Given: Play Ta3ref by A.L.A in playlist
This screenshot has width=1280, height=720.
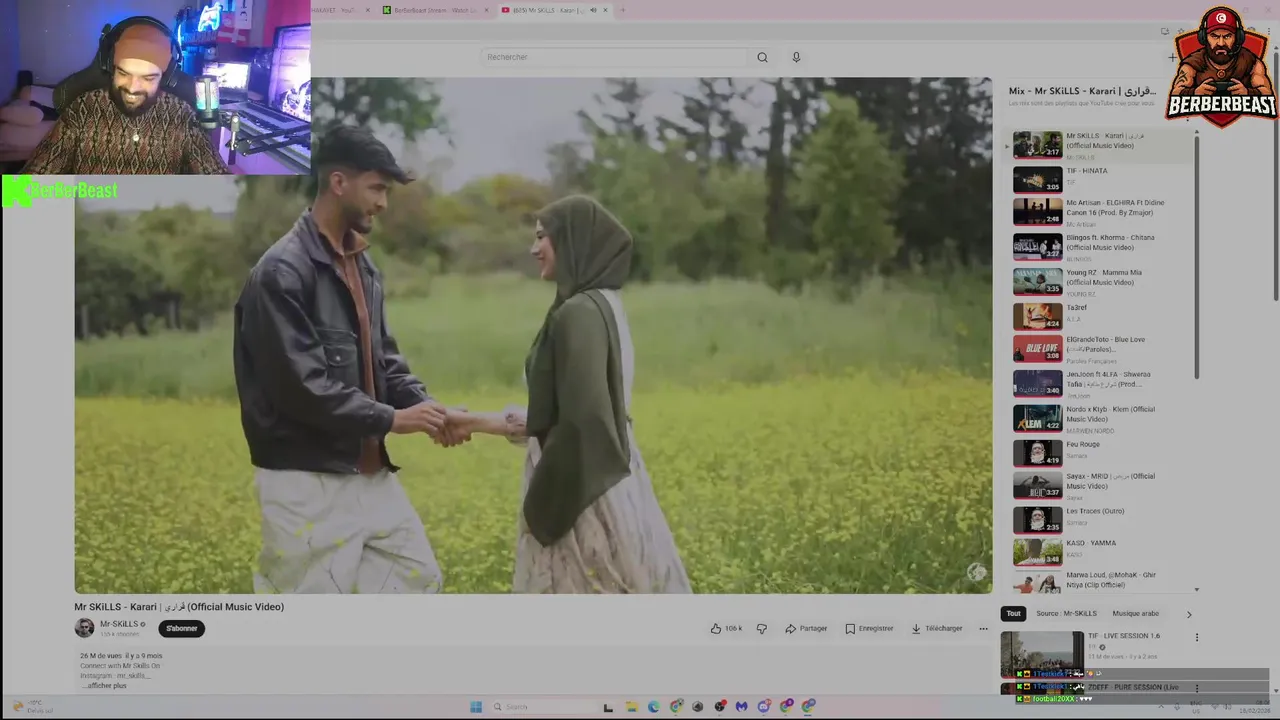Looking at the screenshot, I should click(x=1102, y=316).
